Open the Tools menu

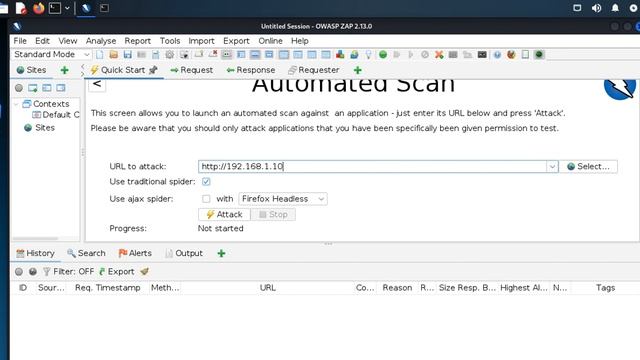pyautogui.click(x=170, y=41)
